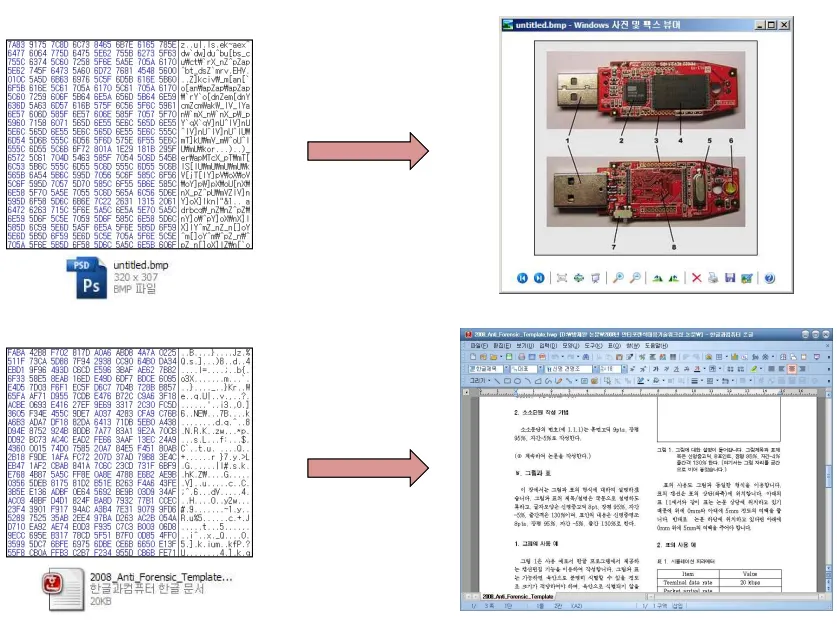
Task: Click the font color 가 swatch
Action: (697, 369)
